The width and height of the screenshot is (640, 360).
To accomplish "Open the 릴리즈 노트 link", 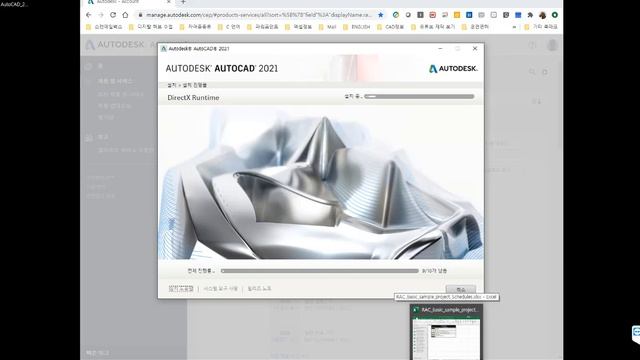I will click(x=259, y=288).
